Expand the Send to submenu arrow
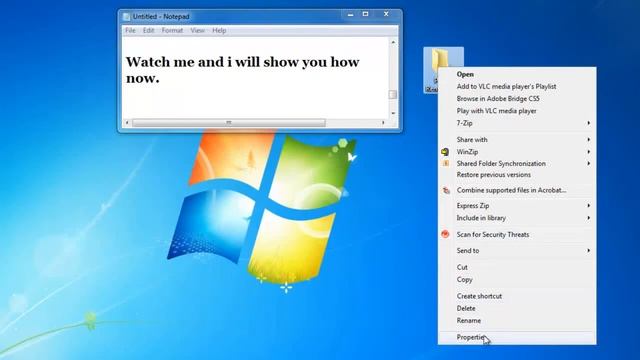The width and height of the screenshot is (640, 360). coord(589,251)
